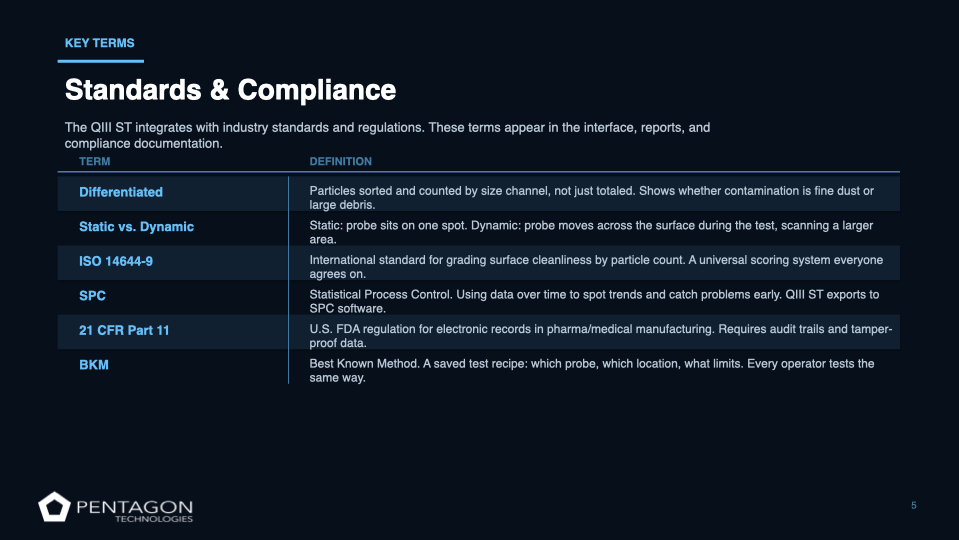Select the Static vs. Dynamic term
Viewport: 959px width, 540px height.
136,227
